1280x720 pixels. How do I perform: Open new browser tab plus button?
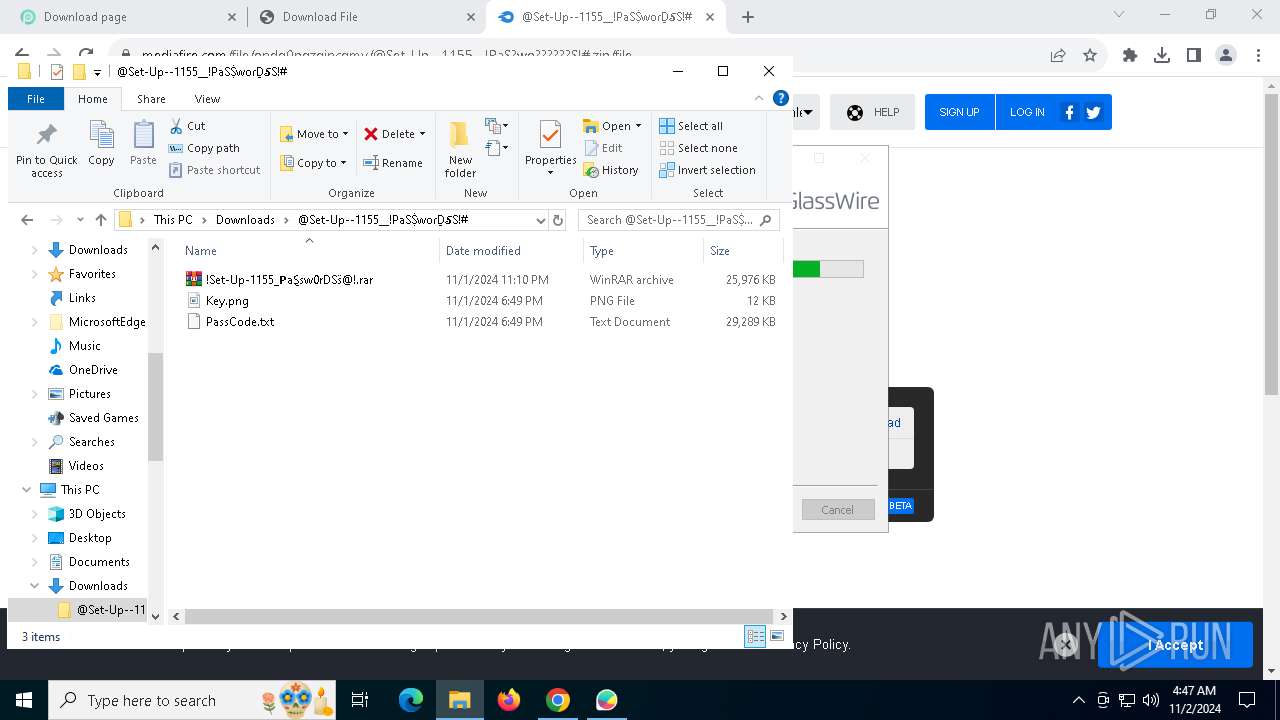coord(748,17)
